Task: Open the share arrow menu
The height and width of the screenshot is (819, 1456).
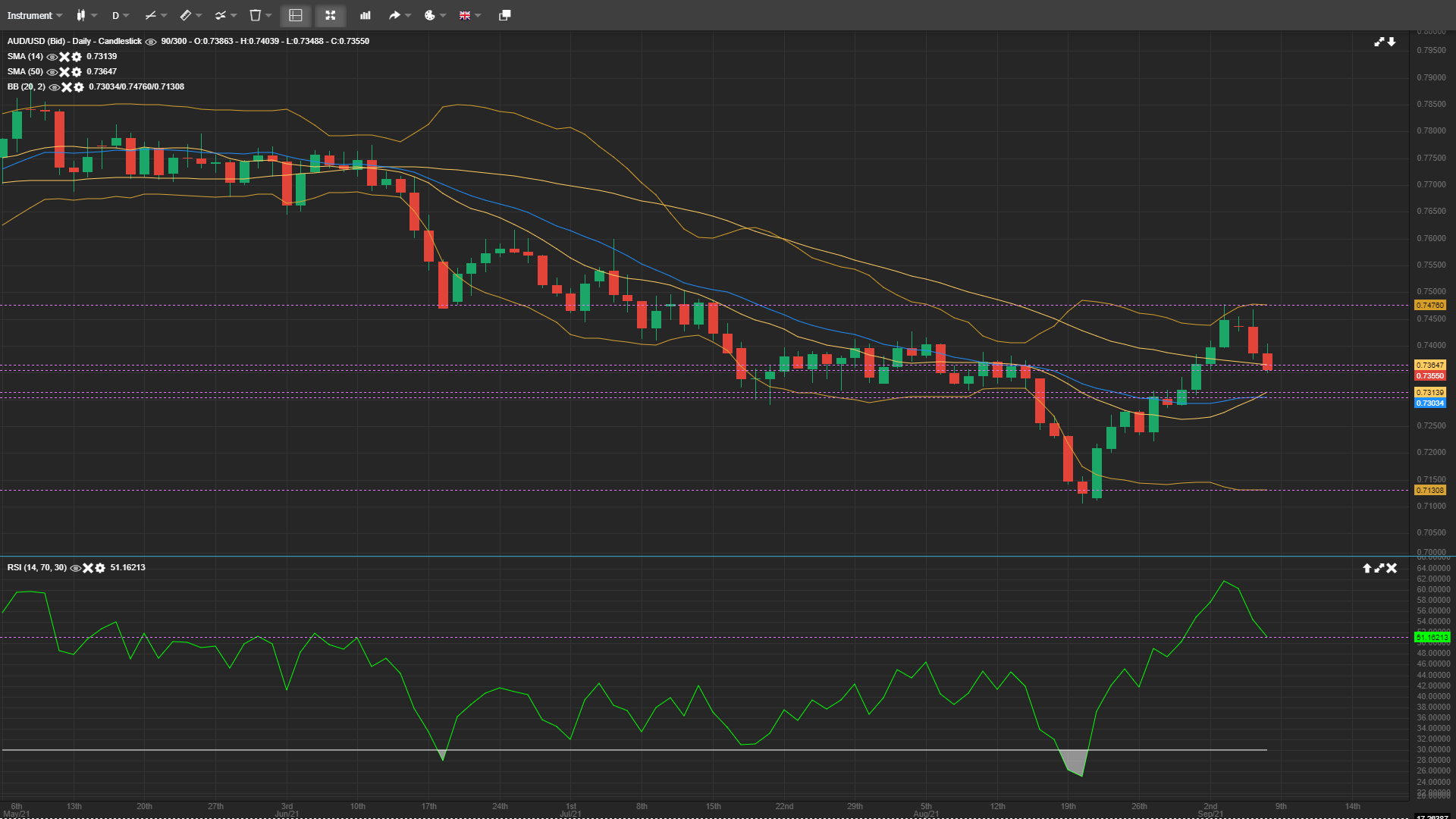Action: pos(400,15)
